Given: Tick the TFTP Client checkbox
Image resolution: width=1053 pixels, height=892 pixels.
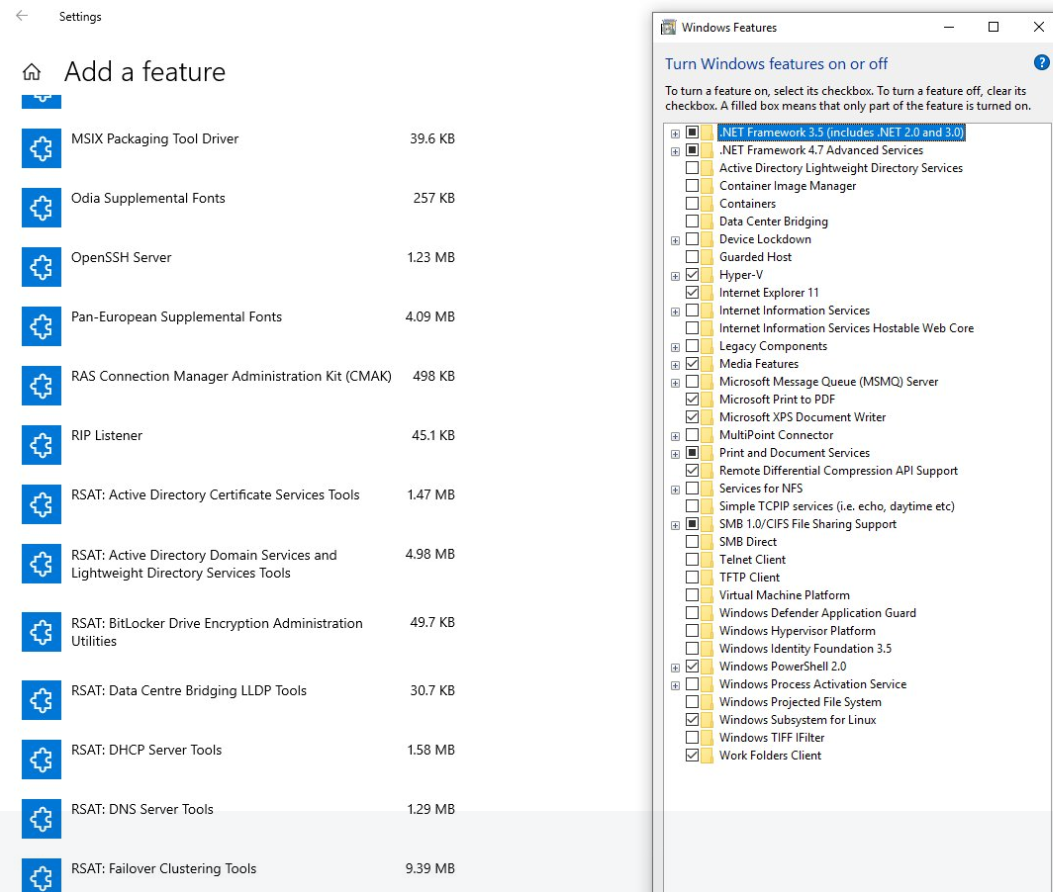Looking at the screenshot, I should 692,578.
